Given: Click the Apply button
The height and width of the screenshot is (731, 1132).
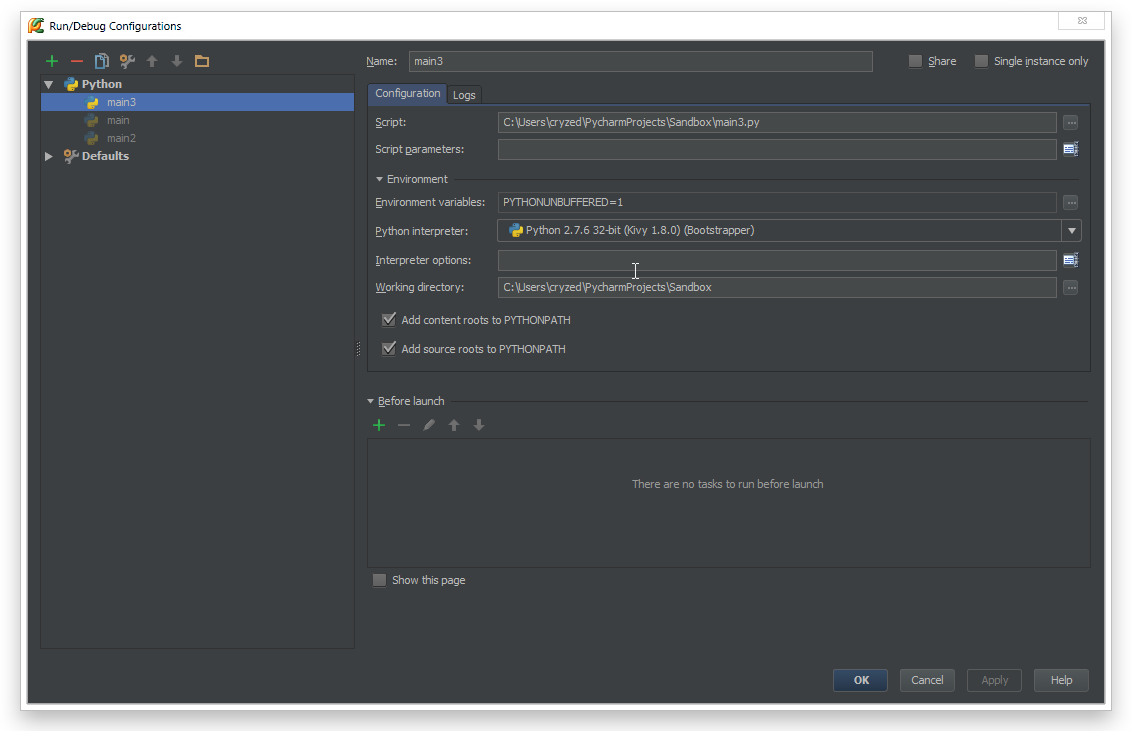Looking at the screenshot, I should [x=994, y=680].
